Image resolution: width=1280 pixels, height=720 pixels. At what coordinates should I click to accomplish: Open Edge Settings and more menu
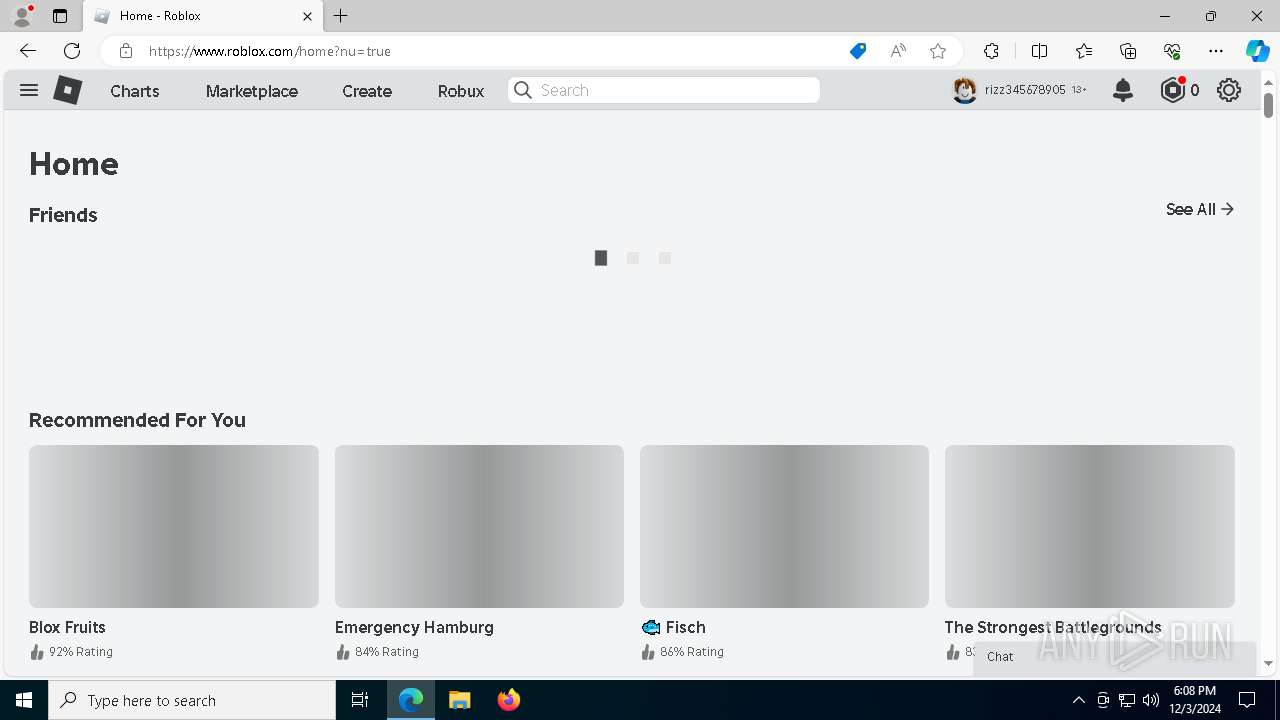(x=1216, y=51)
